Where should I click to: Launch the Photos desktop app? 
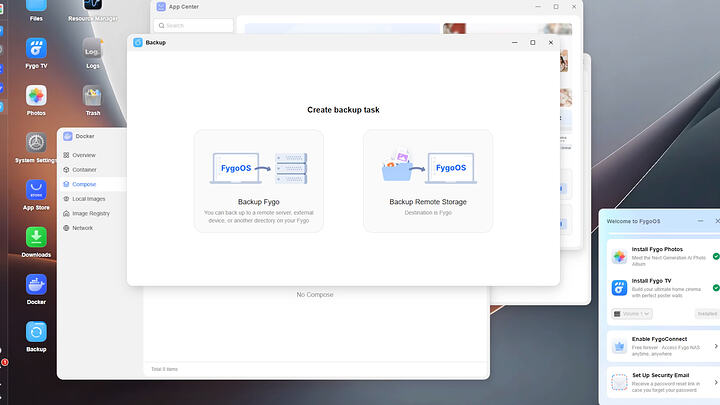pyautogui.click(x=36, y=96)
